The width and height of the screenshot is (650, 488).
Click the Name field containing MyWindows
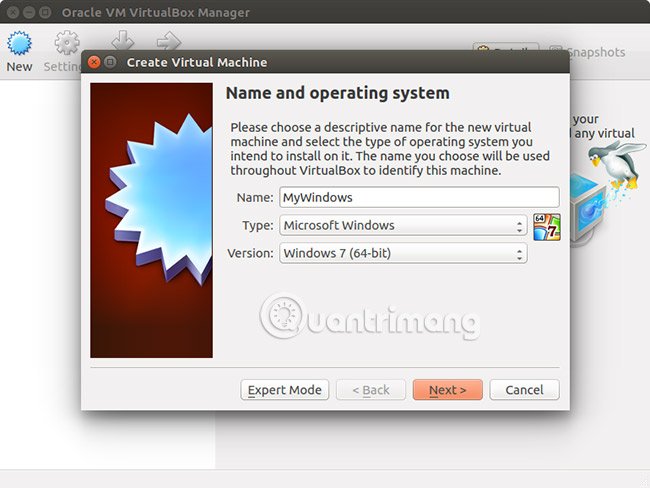pyautogui.click(x=420, y=197)
